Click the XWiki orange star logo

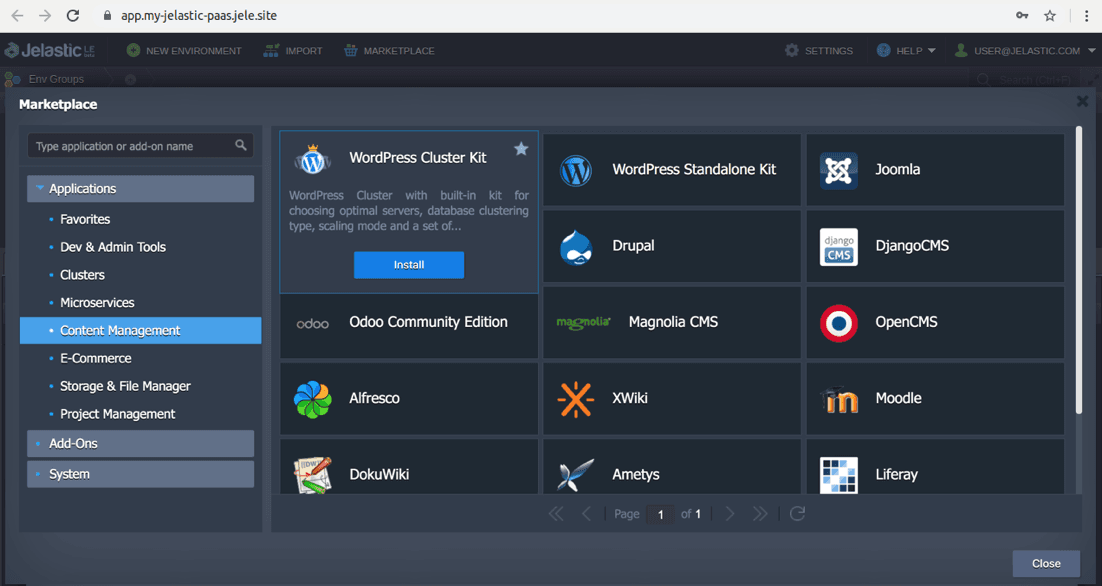point(576,399)
